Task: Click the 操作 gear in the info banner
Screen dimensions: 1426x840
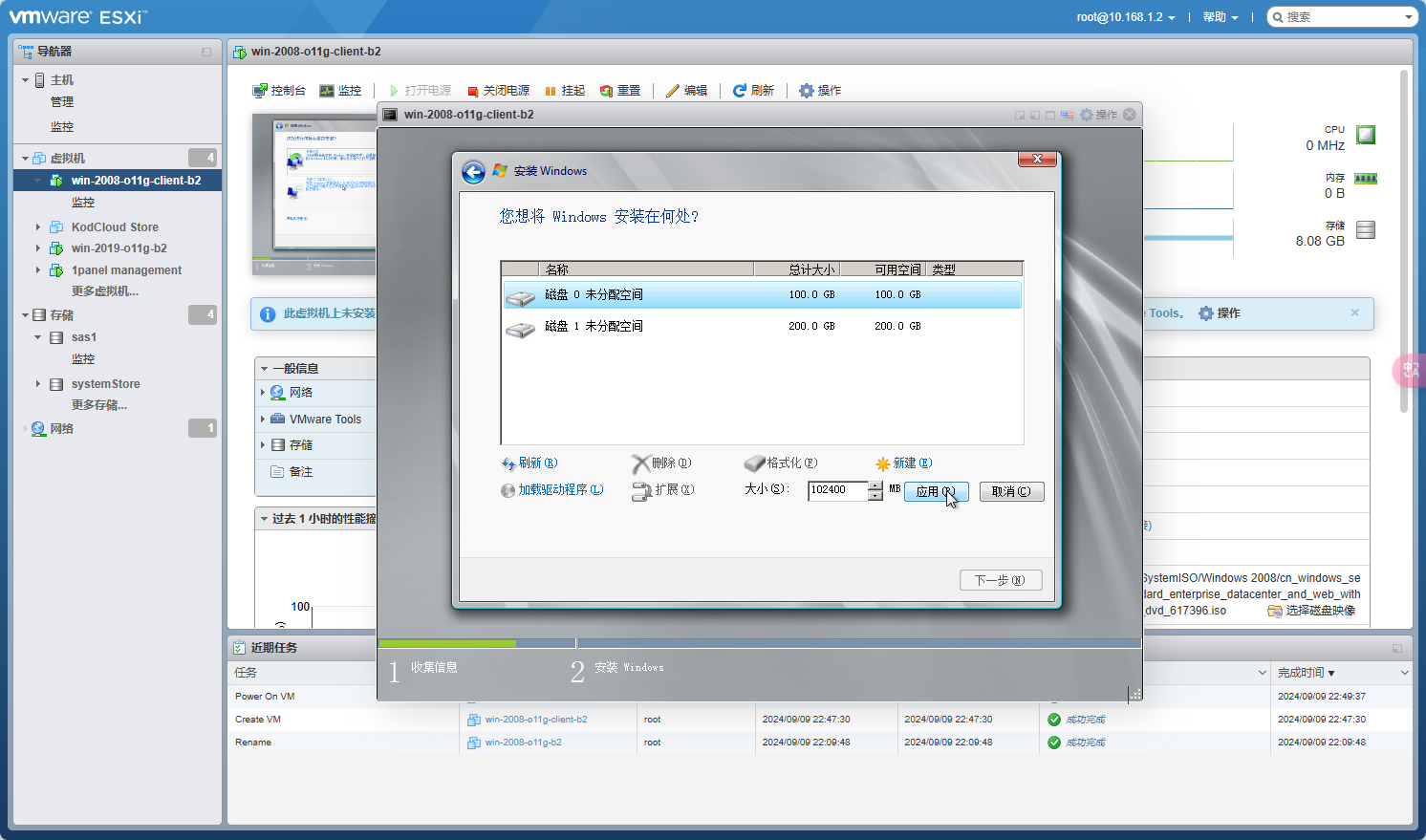Action: (1220, 313)
